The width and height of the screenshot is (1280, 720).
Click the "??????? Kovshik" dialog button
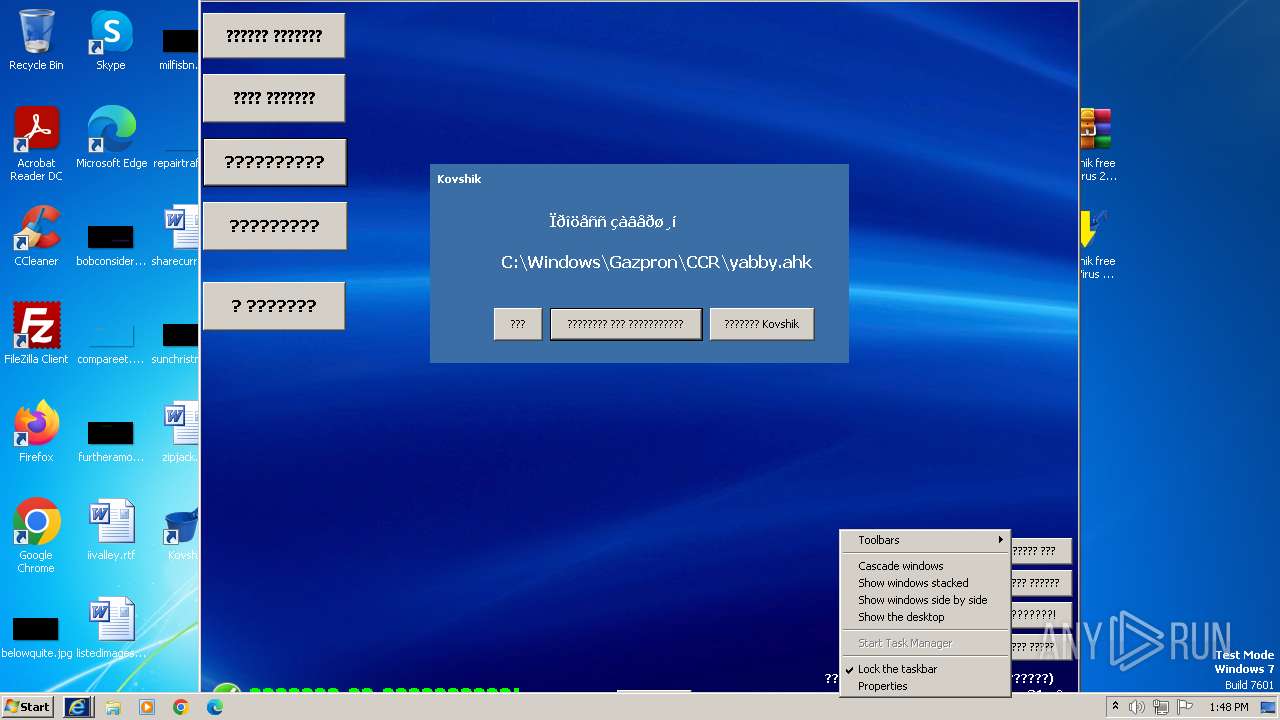tap(761, 324)
